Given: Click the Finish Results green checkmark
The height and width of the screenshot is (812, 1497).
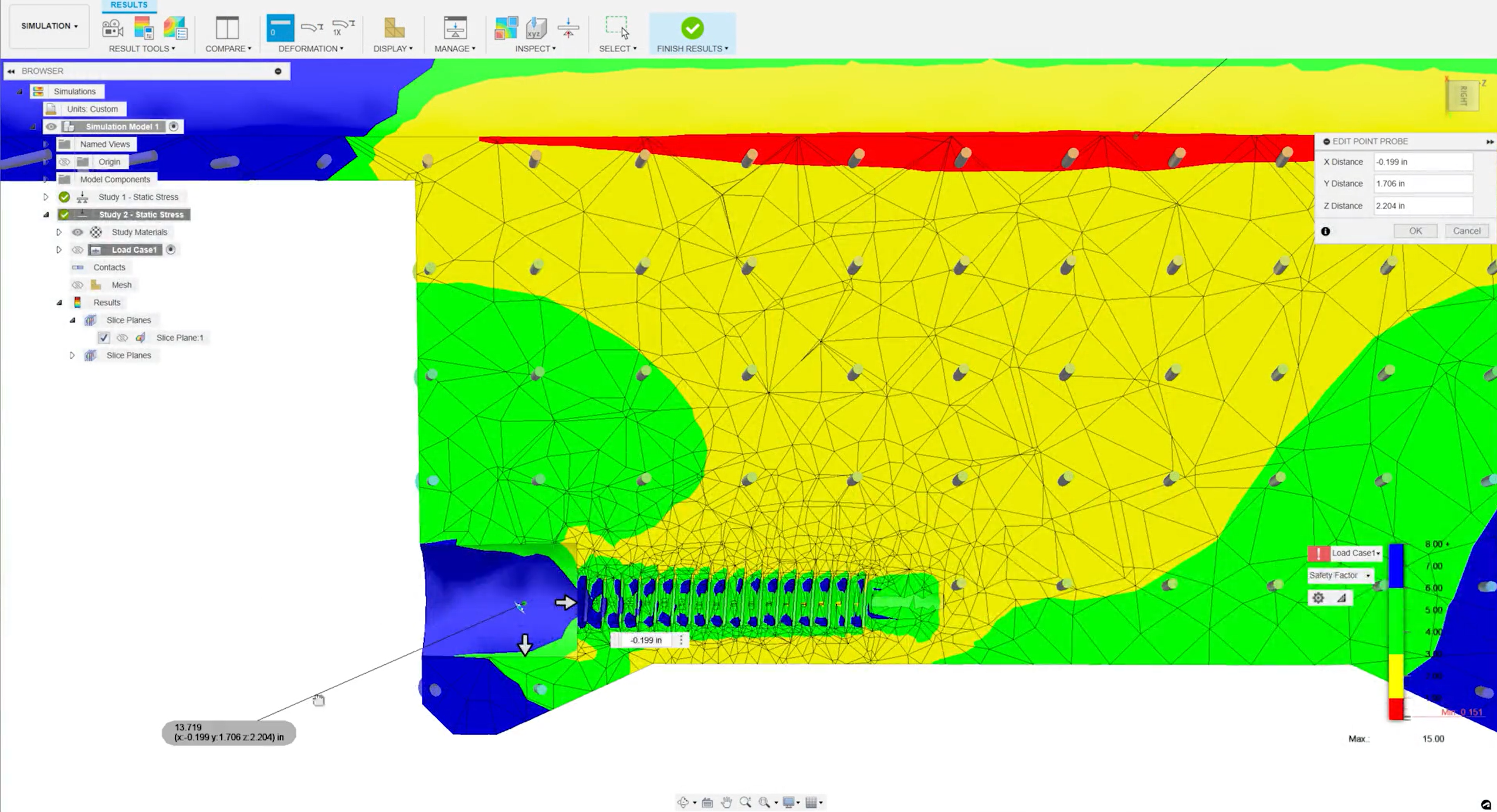Looking at the screenshot, I should pos(692,28).
